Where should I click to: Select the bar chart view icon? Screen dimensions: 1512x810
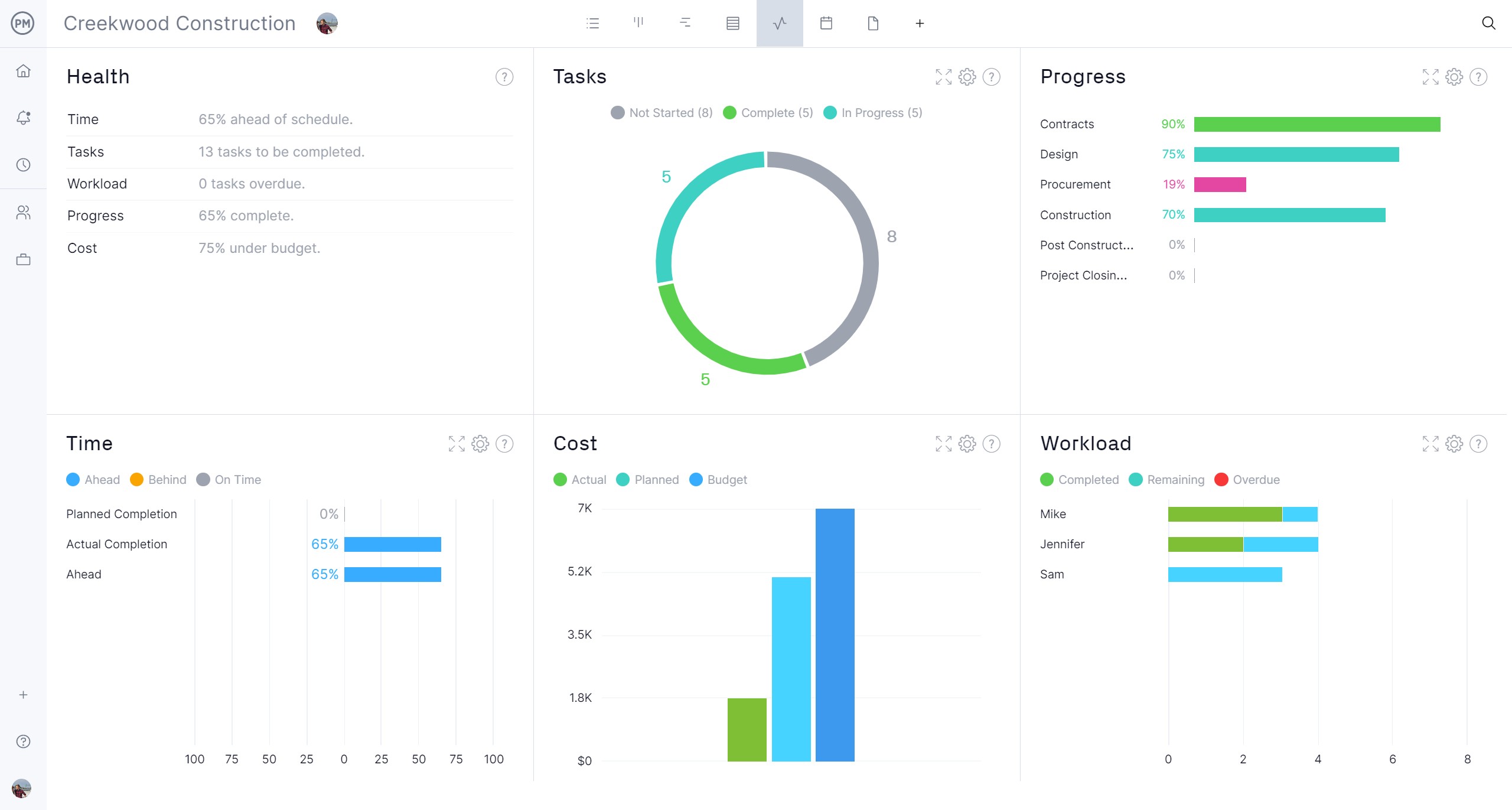pos(639,24)
